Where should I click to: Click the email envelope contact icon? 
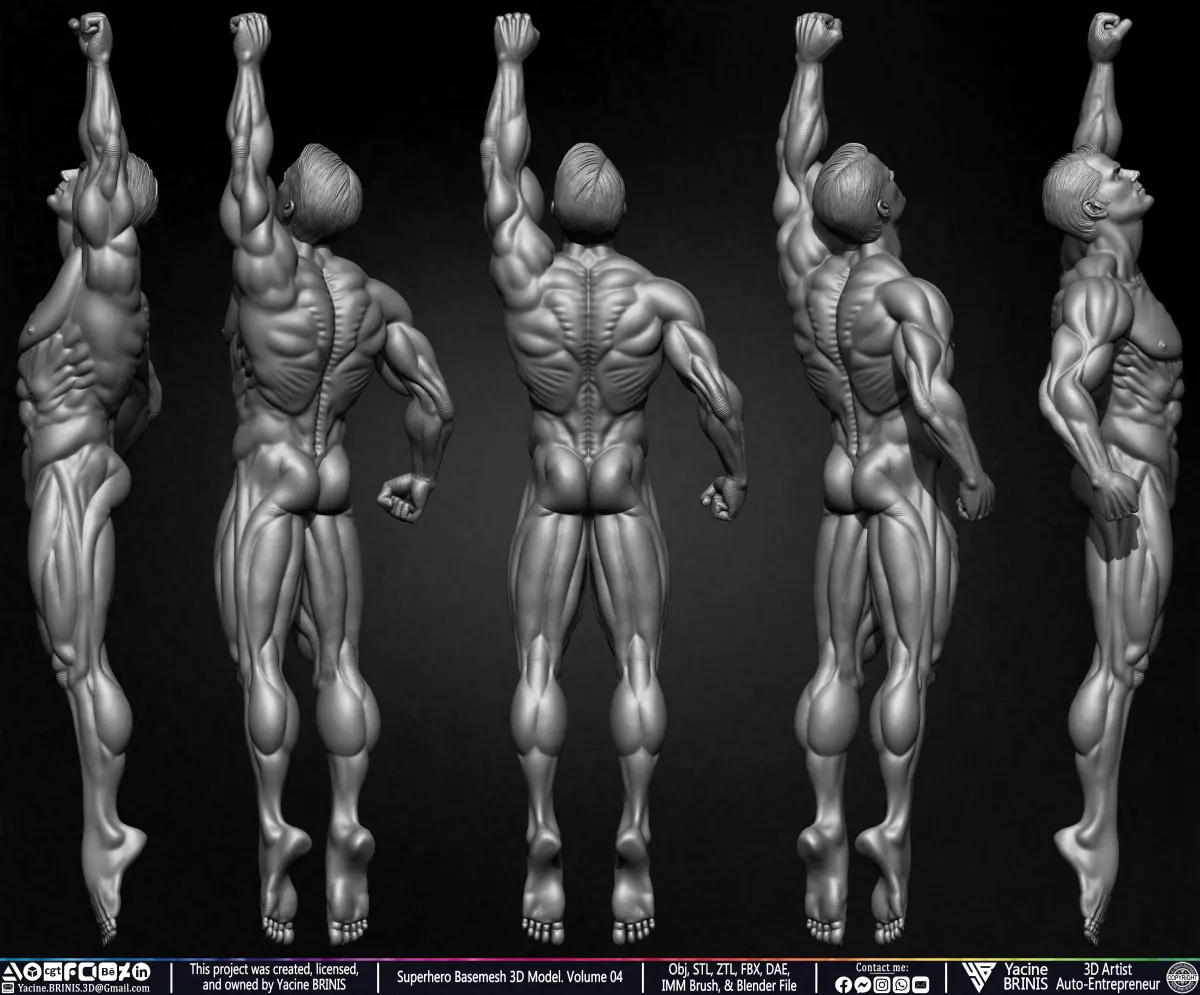pos(920,985)
